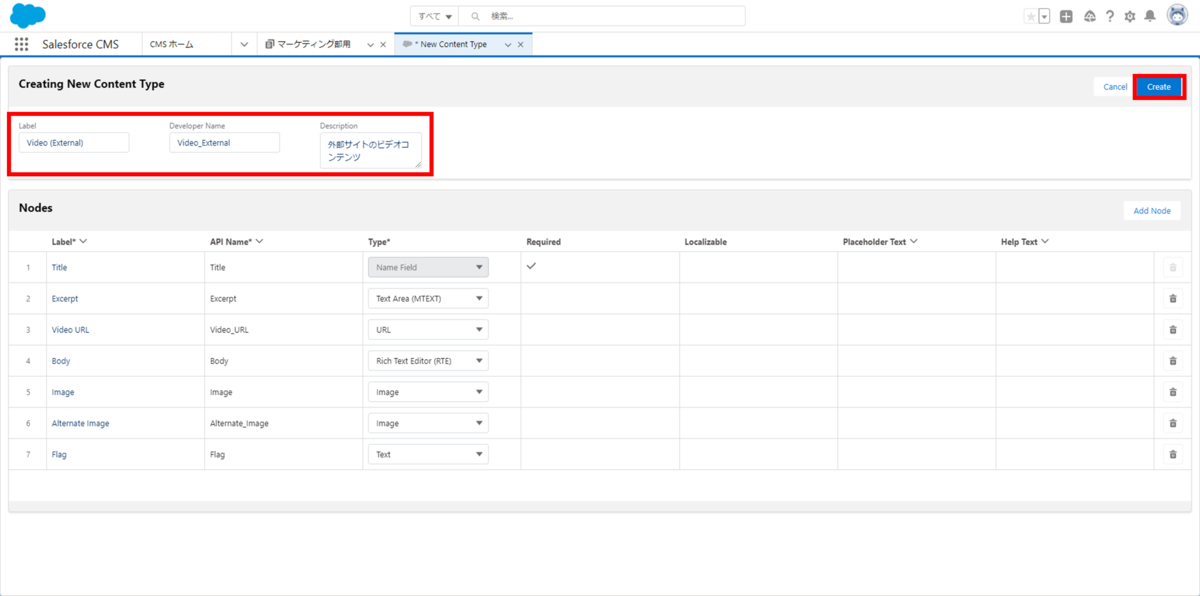
Task: Click the Create button
Action: pyautogui.click(x=1159, y=87)
